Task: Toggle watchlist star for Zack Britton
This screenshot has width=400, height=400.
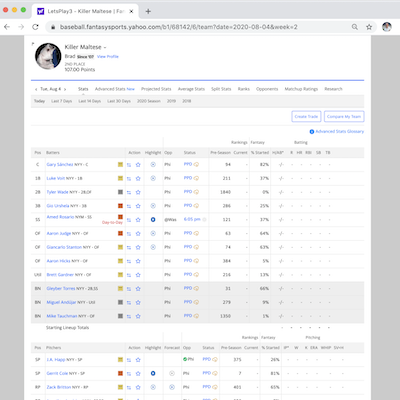Action: 138,387
